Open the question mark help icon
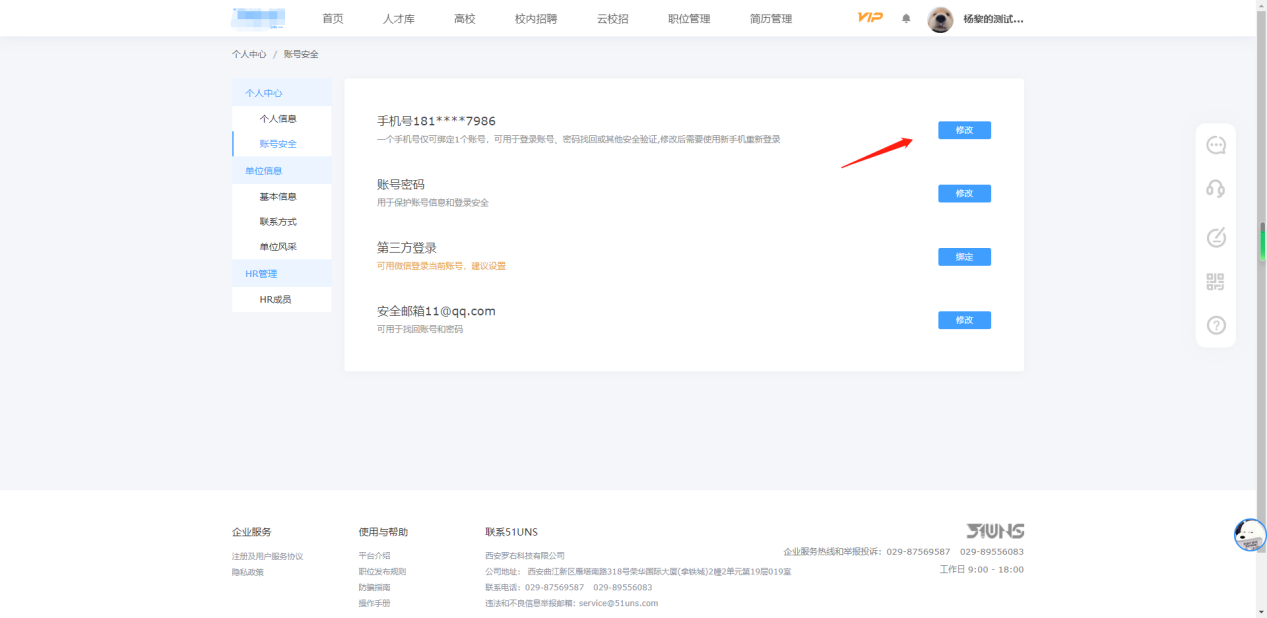 point(1215,325)
